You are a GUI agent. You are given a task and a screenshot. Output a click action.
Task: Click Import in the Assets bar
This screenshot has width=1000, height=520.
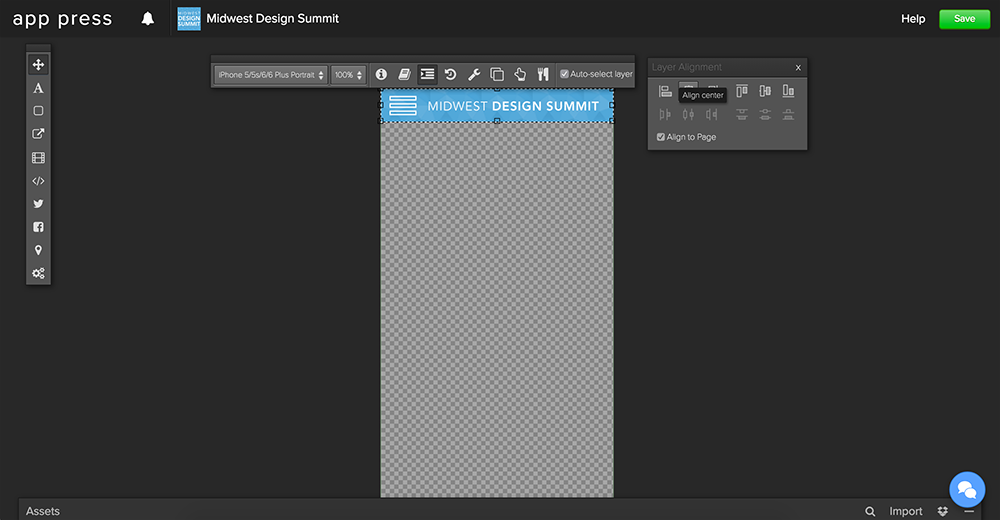906,511
